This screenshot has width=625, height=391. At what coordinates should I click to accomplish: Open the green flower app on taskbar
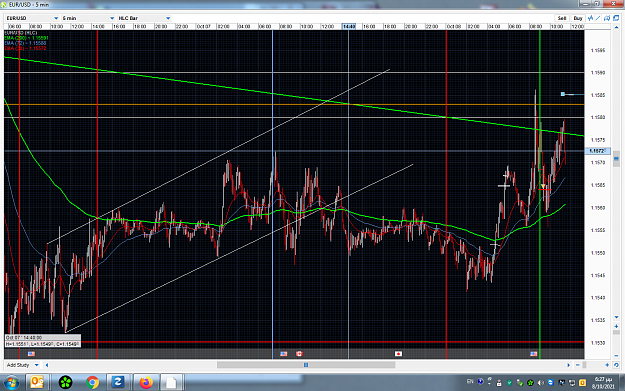point(65,383)
